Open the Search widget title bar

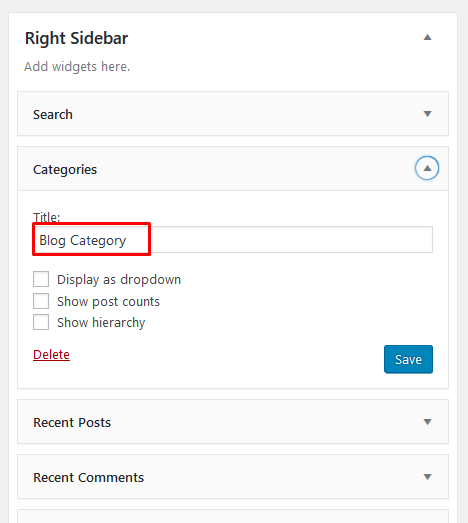tap(233, 114)
